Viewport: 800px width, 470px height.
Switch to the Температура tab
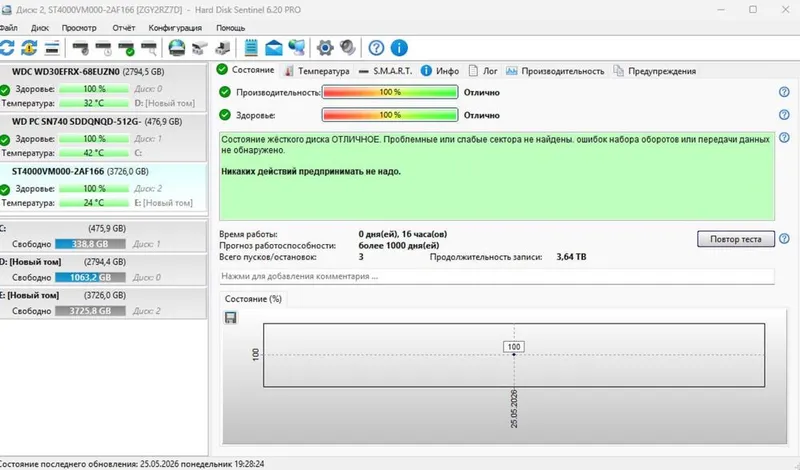pyautogui.click(x=317, y=71)
